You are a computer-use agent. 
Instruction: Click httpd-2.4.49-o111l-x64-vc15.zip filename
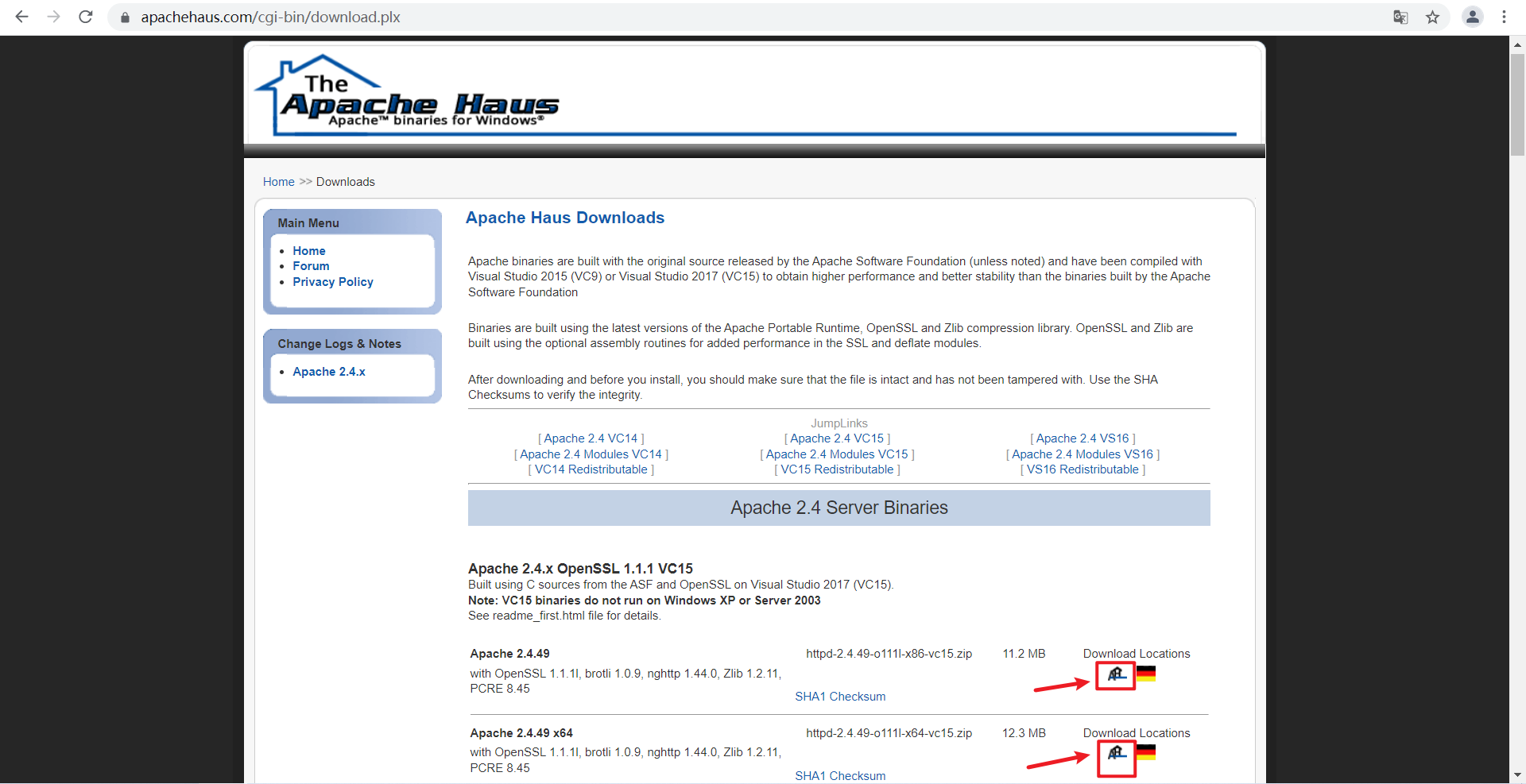pyautogui.click(x=889, y=733)
